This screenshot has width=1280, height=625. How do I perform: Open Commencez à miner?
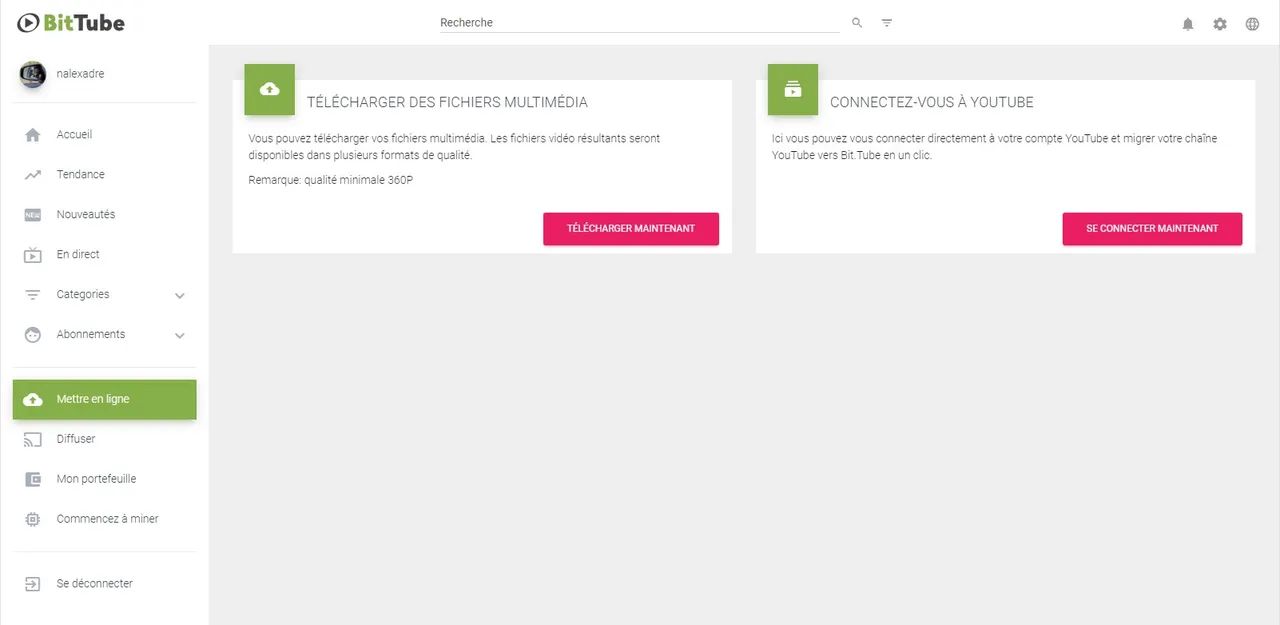pyautogui.click(x=104, y=519)
